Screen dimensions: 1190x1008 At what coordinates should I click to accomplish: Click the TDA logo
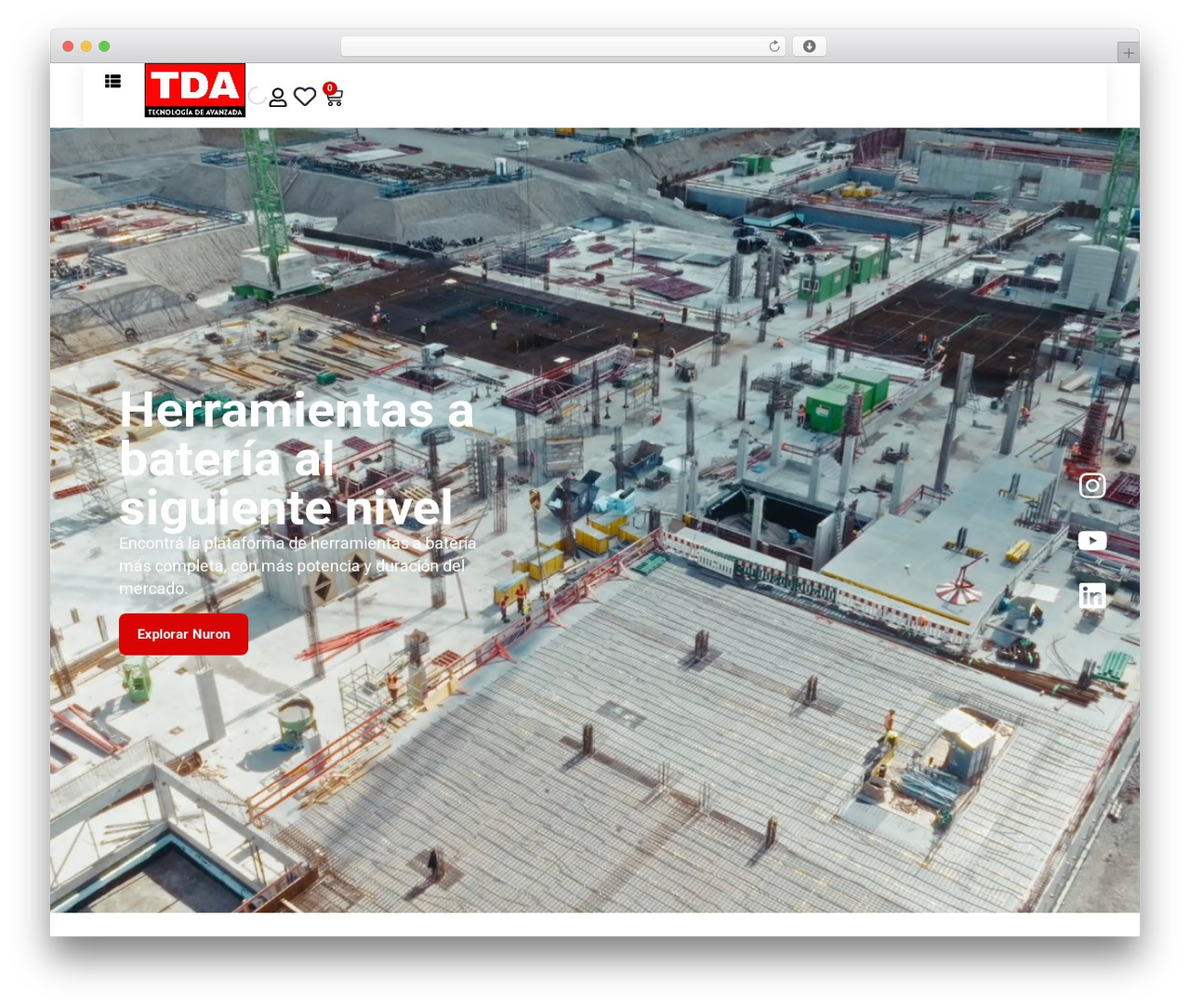[x=195, y=90]
